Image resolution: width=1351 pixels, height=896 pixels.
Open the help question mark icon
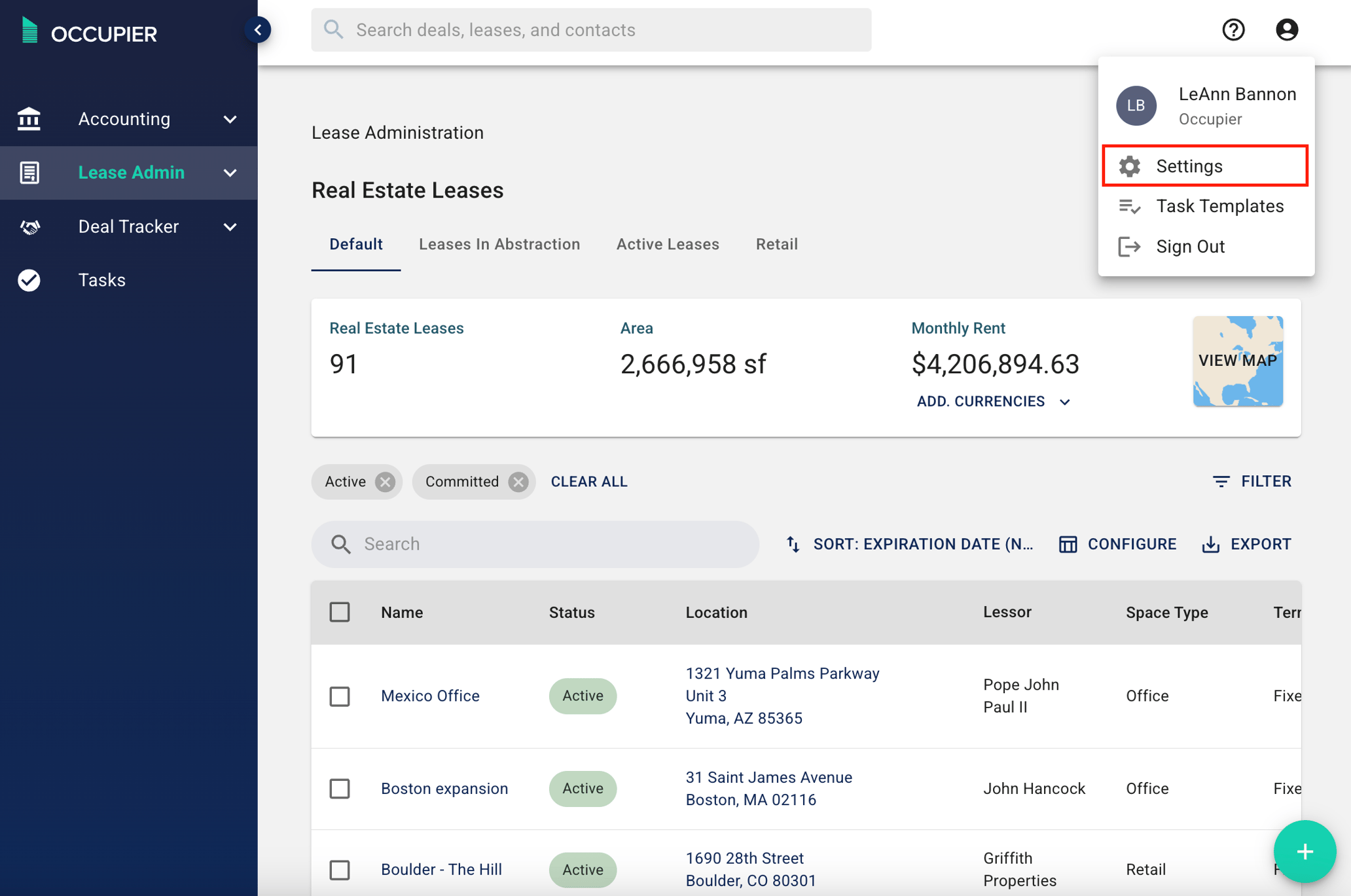pos(1233,29)
